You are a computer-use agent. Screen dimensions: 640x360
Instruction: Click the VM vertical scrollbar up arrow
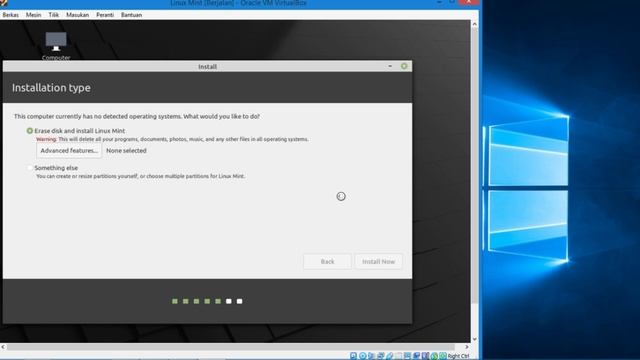[x=474, y=24]
